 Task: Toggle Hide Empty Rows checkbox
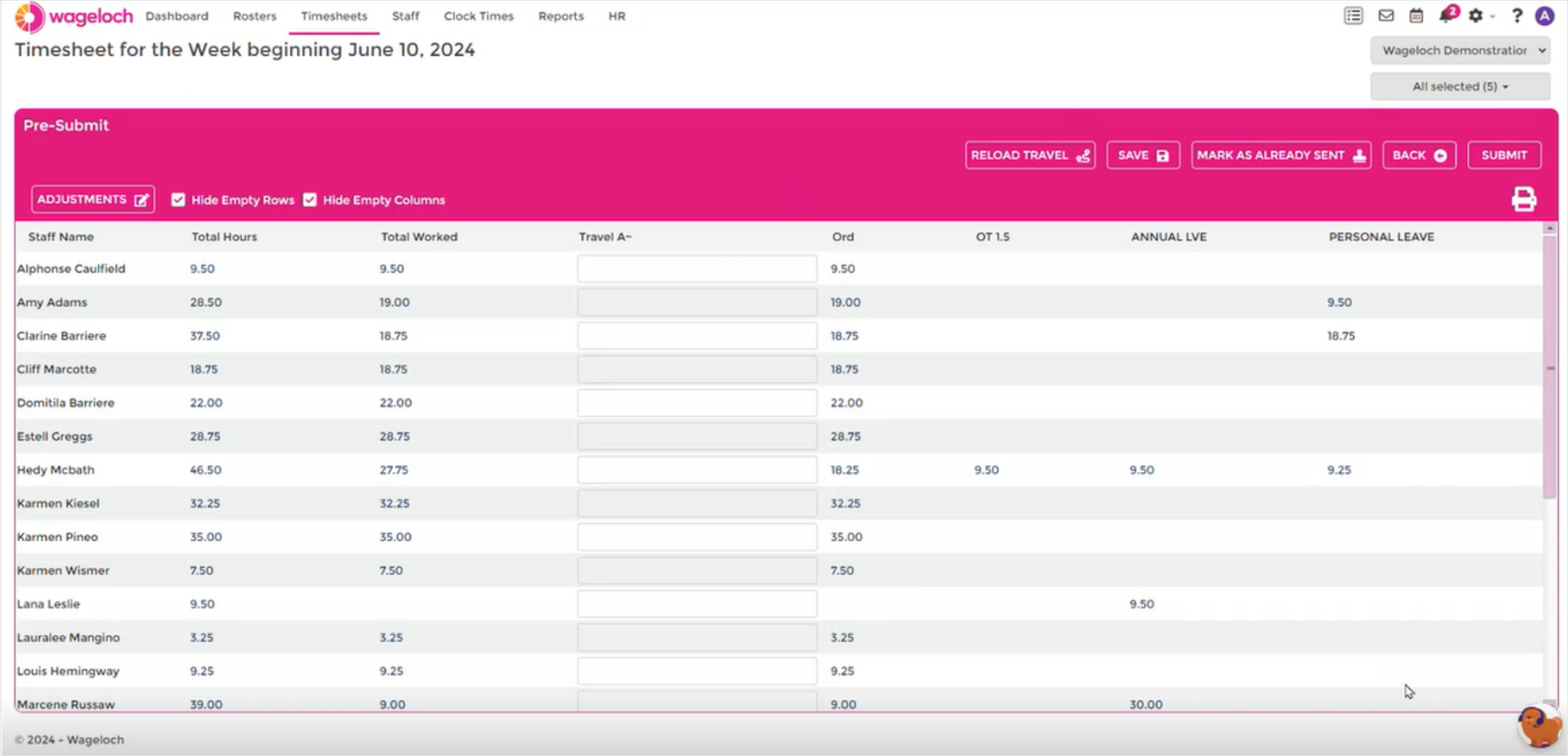click(178, 199)
